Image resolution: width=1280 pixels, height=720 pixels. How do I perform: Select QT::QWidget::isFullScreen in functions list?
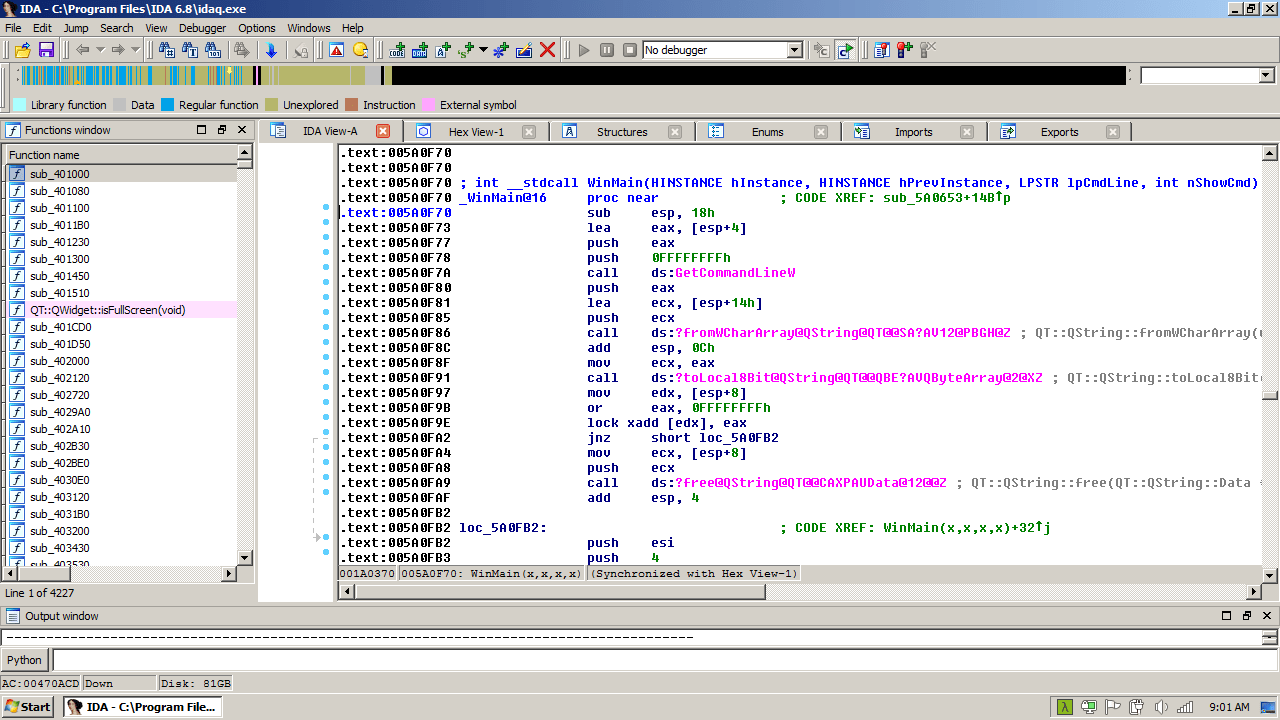107,310
